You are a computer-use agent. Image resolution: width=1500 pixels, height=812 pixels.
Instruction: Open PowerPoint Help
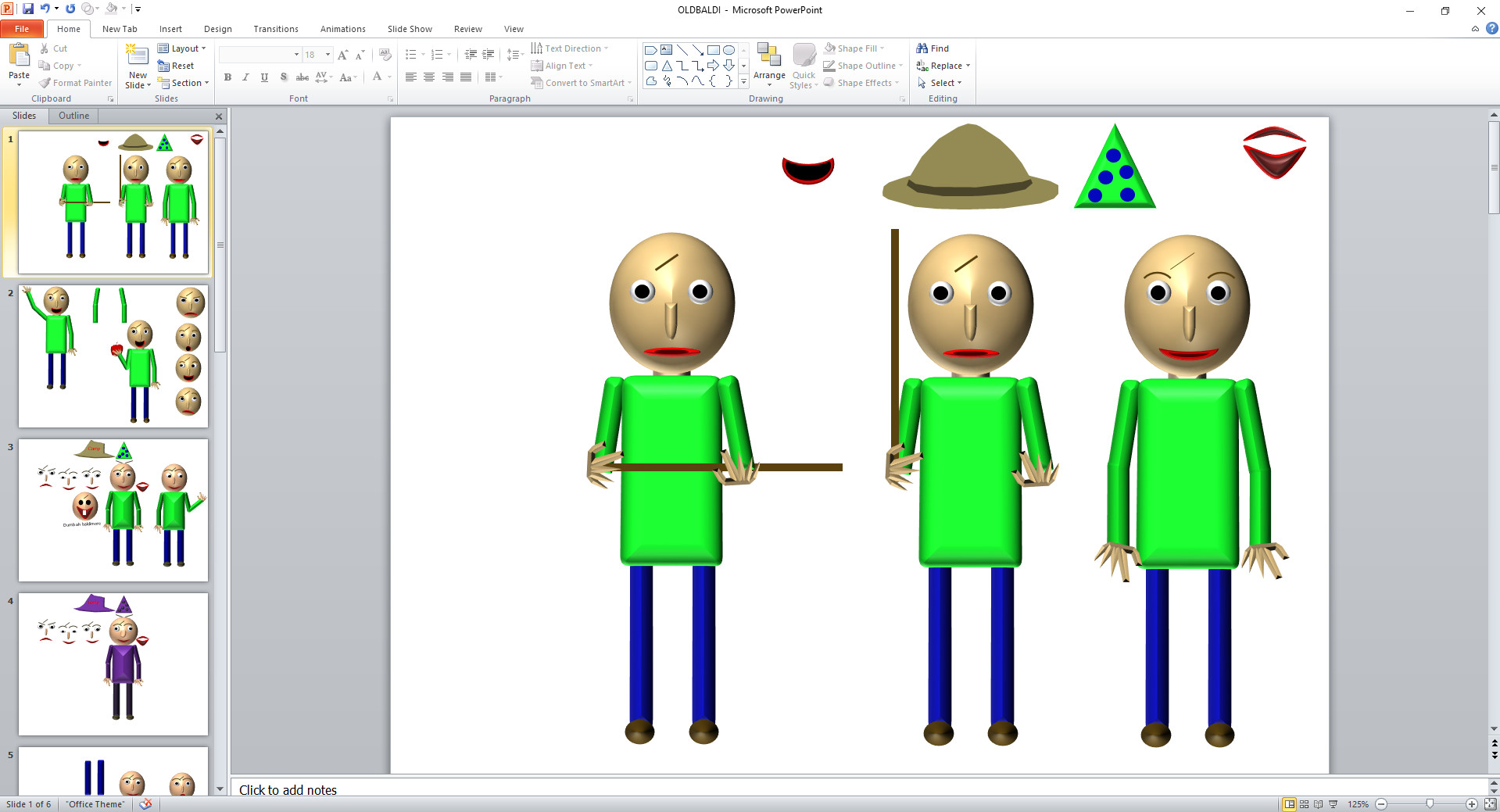(x=1492, y=29)
